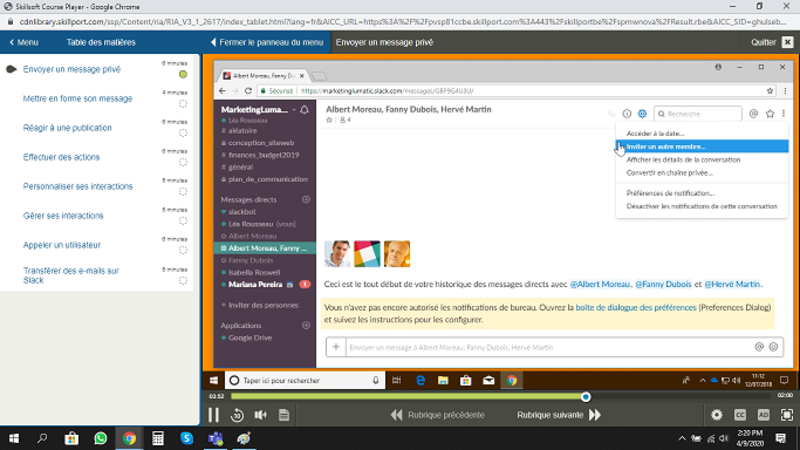
Task: Open lesson Transférer des e-mails sur Slack
Action: pos(71,276)
